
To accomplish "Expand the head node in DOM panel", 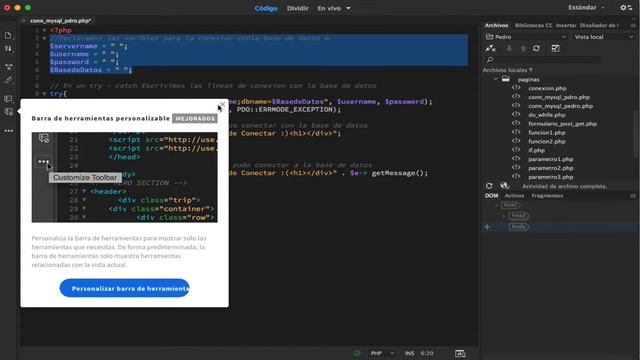I will pos(503,216).
